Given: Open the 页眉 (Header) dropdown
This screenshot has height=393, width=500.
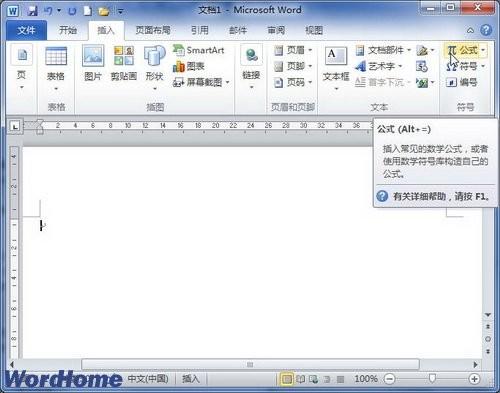Looking at the screenshot, I should (x=293, y=50).
